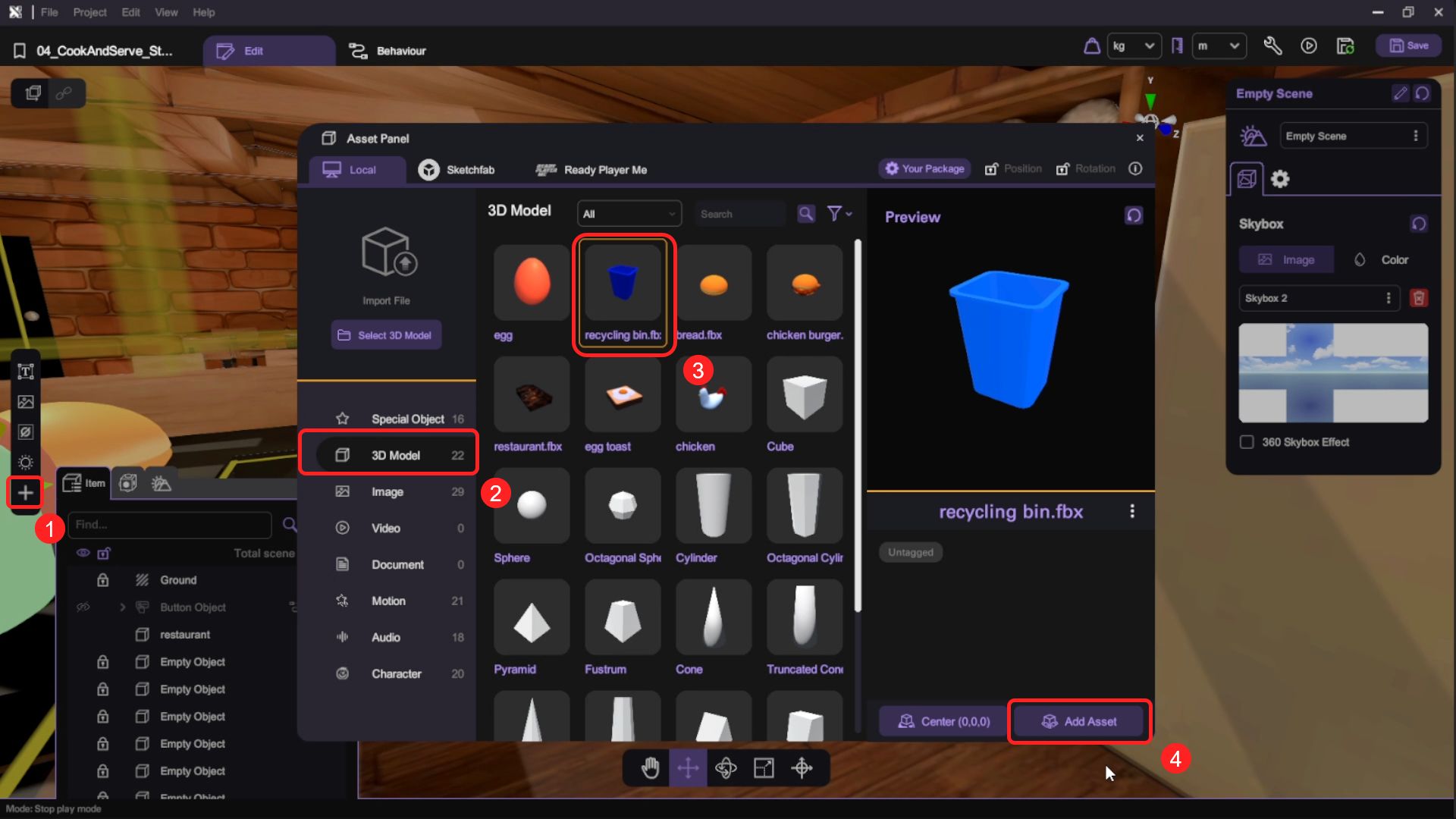Click the search magnifier in Asset Panel
Viewport: 1456px width, 819px height.
[806, 214]
